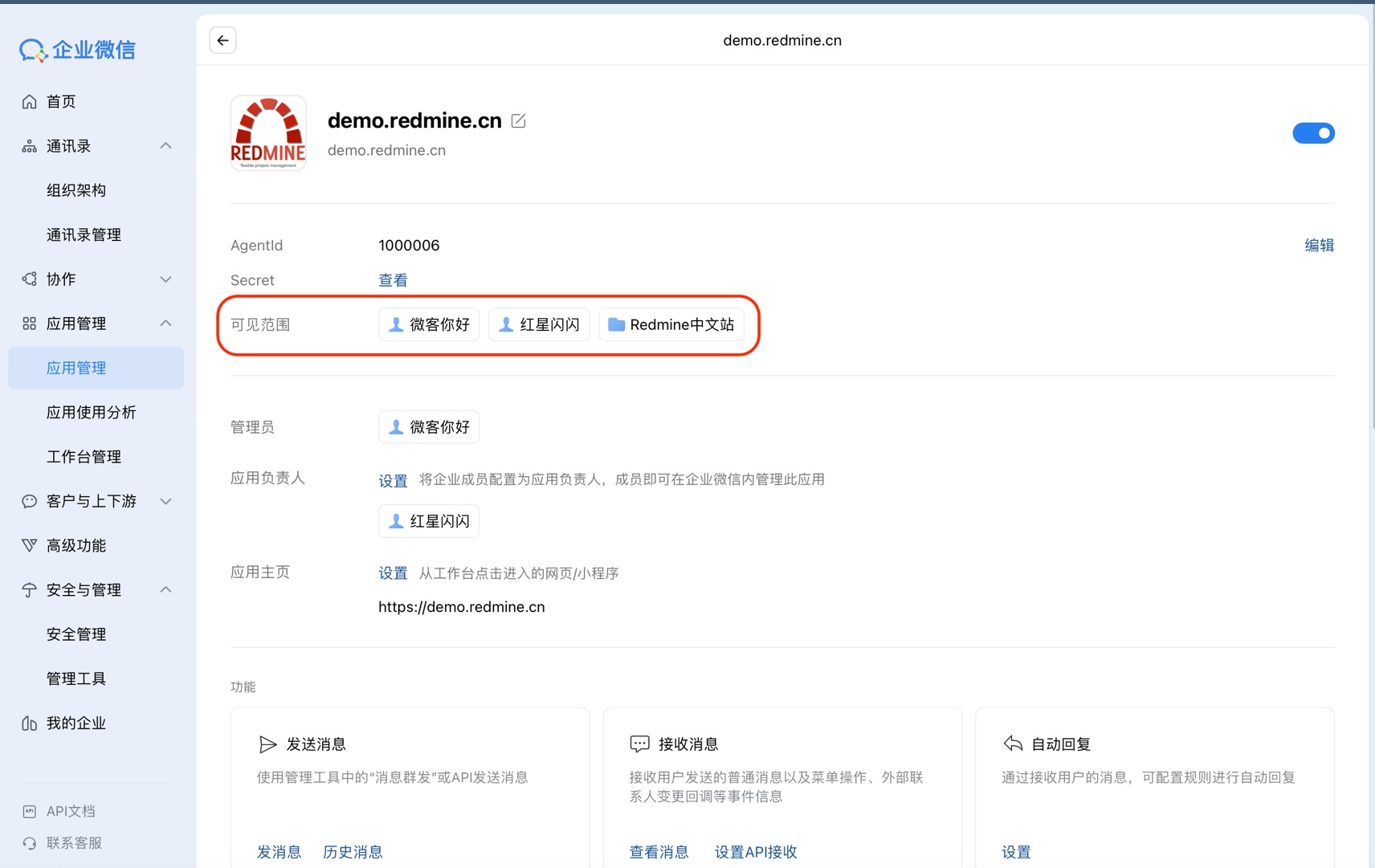Click the back arrow button
Image resolution: width=1375 pixels, height=868 pixels.
(222, 40)
